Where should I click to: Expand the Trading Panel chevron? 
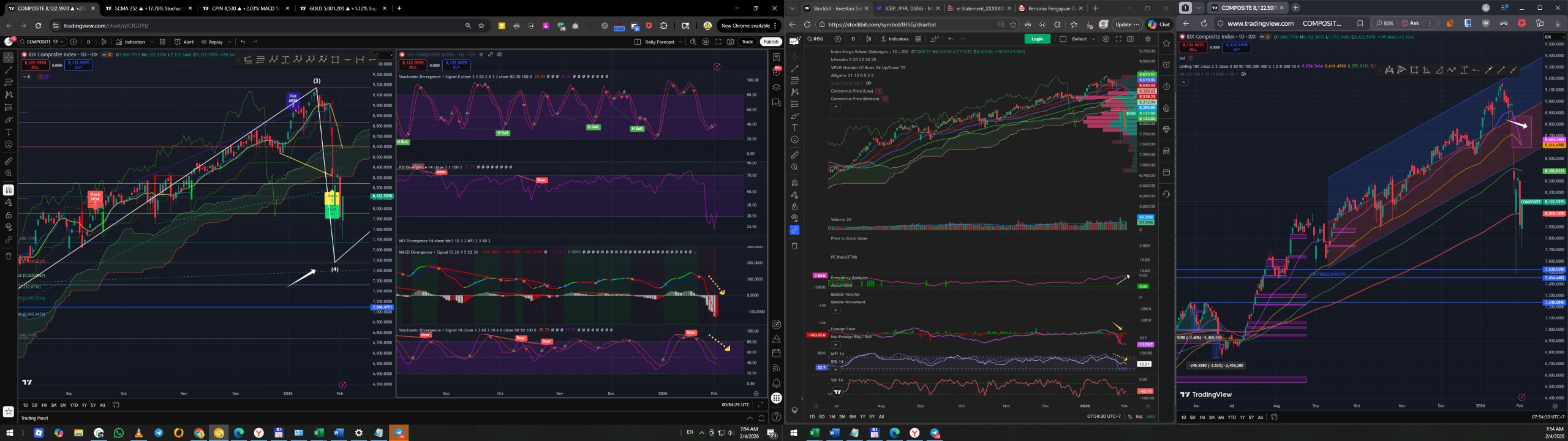[750, 418]
